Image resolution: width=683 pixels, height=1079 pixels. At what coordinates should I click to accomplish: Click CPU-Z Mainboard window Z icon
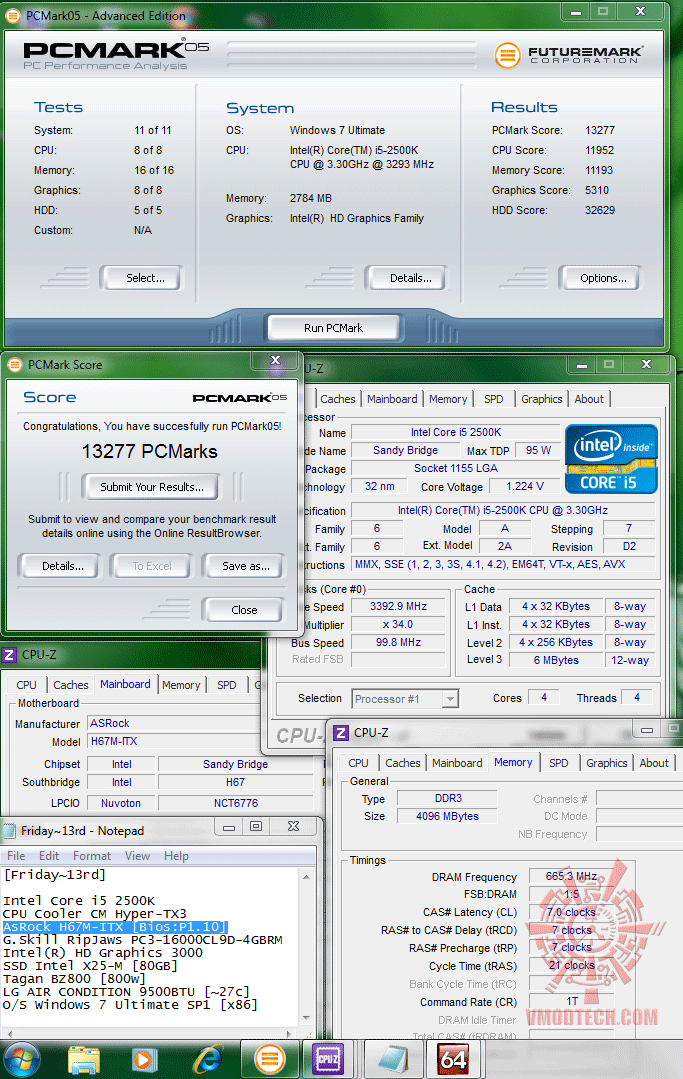pos(9,654)
